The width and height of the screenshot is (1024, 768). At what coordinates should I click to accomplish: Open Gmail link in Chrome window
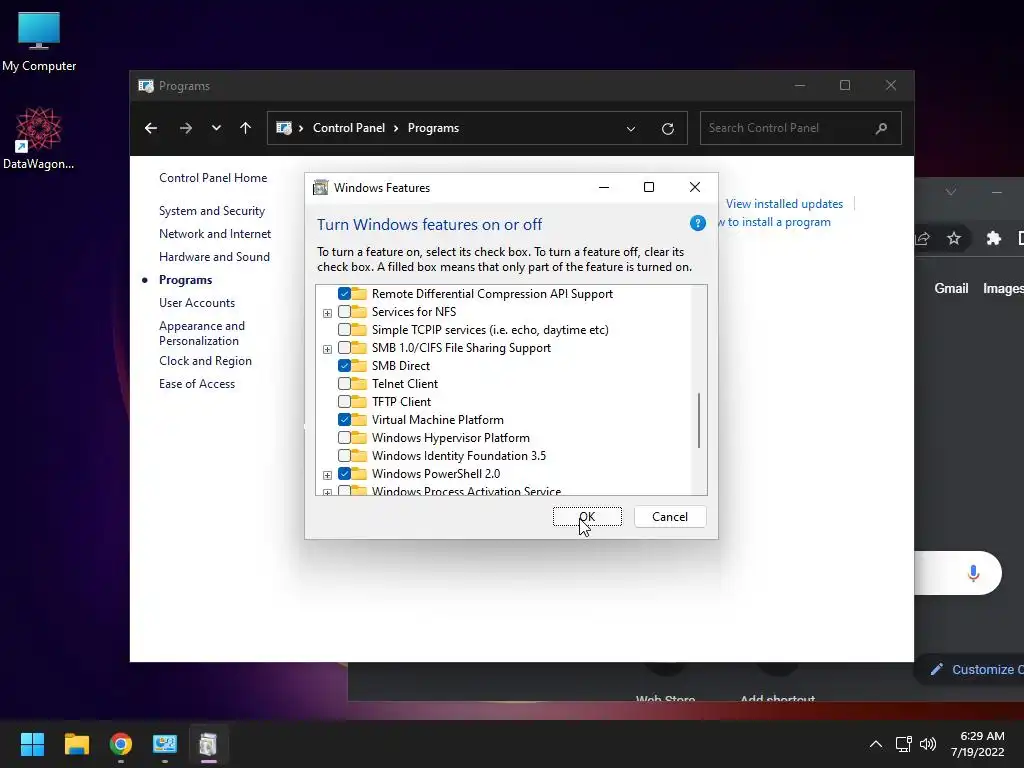[951, 288]
